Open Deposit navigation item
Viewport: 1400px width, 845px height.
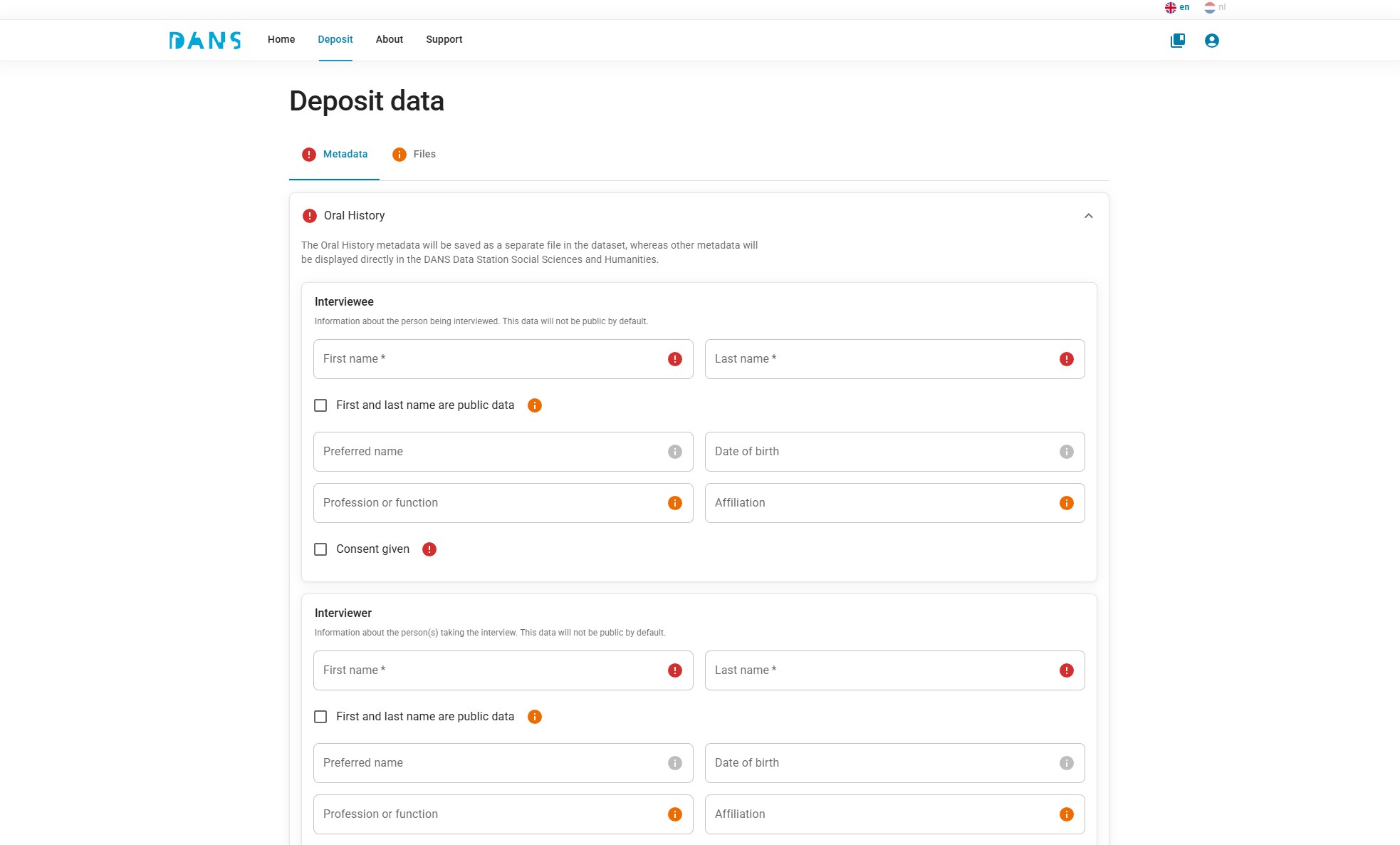[x=335, y=40]
